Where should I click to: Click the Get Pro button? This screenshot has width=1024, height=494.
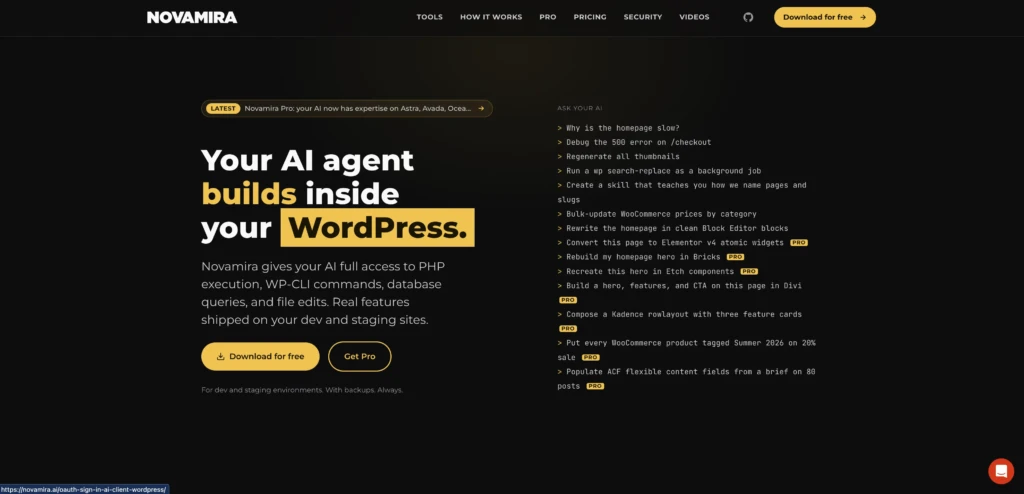(359, 357)
